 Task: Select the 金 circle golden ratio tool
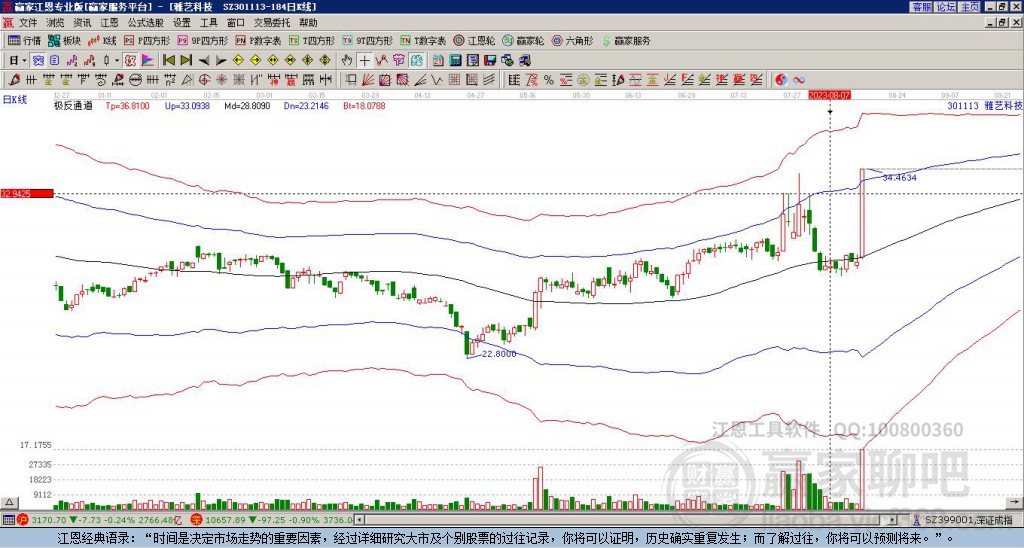(x=583, y=80)
